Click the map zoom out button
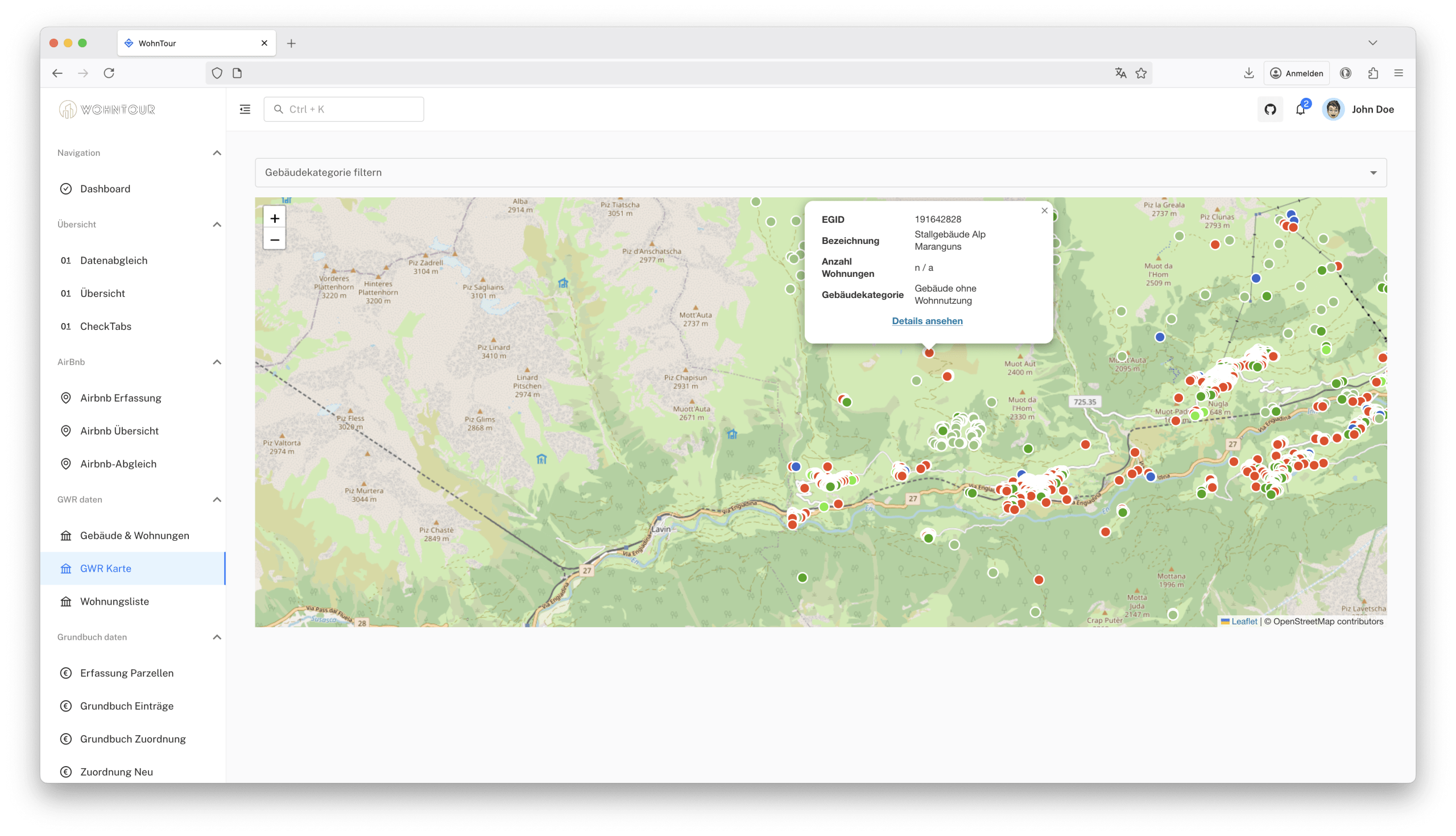The height and width of the screenshot is (836, 1456). (275, 239)
